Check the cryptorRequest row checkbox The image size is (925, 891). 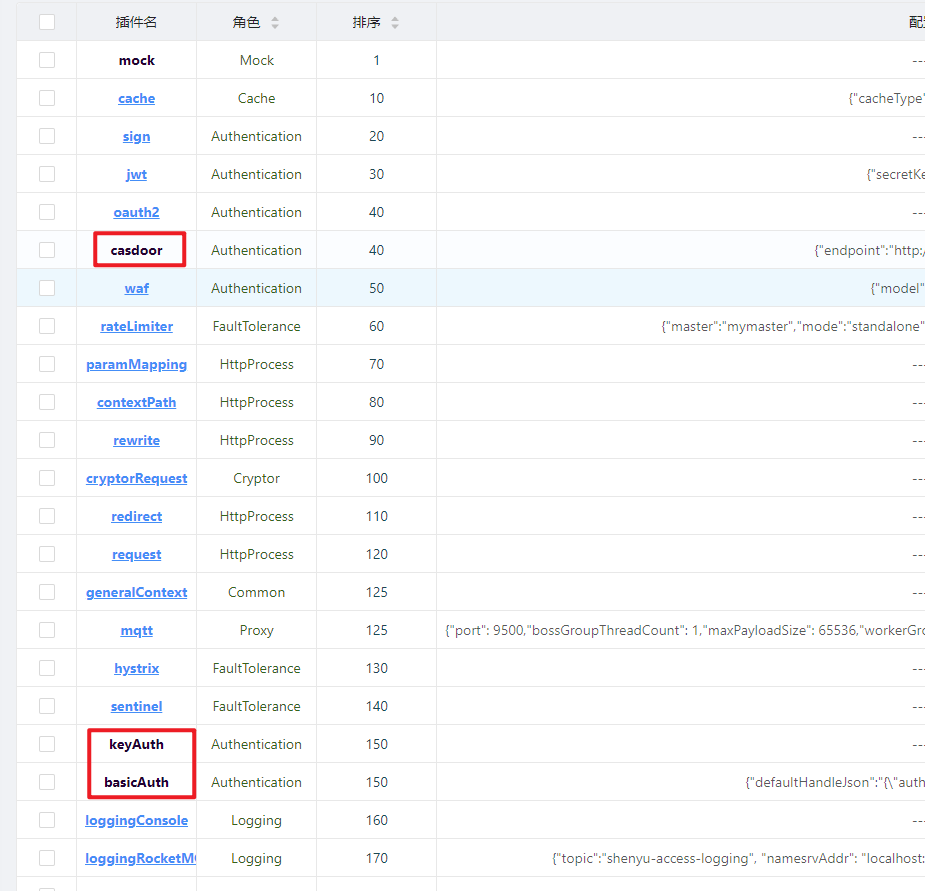coord(47,478)
